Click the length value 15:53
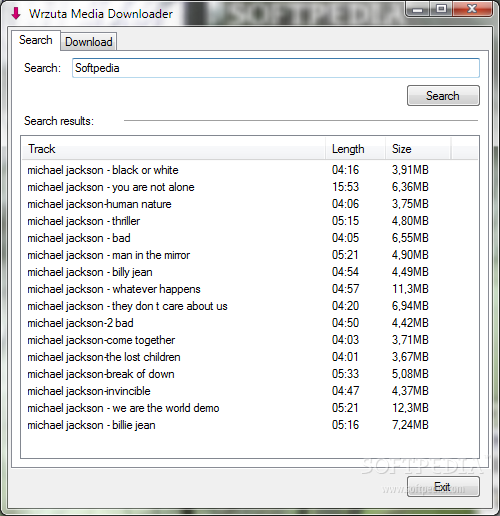The width and height of the screenshot is (500, 516). pyautogui.click(x=345, y=187)
